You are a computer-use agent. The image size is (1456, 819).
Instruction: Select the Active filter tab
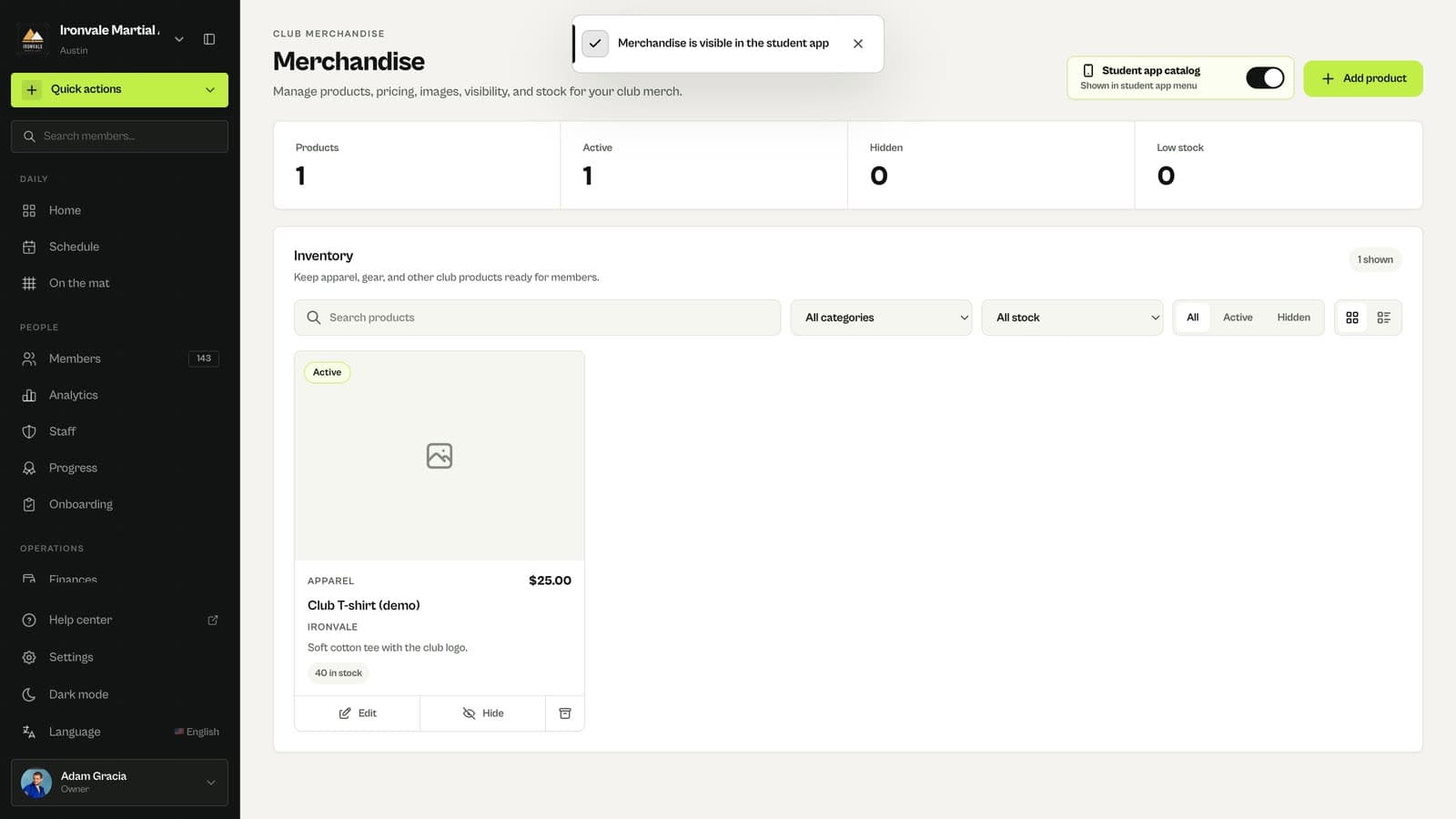(x=1238, y=318)
